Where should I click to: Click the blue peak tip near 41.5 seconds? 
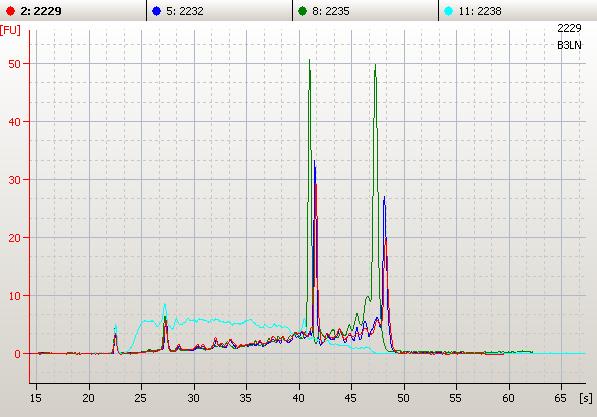point(314,161)
